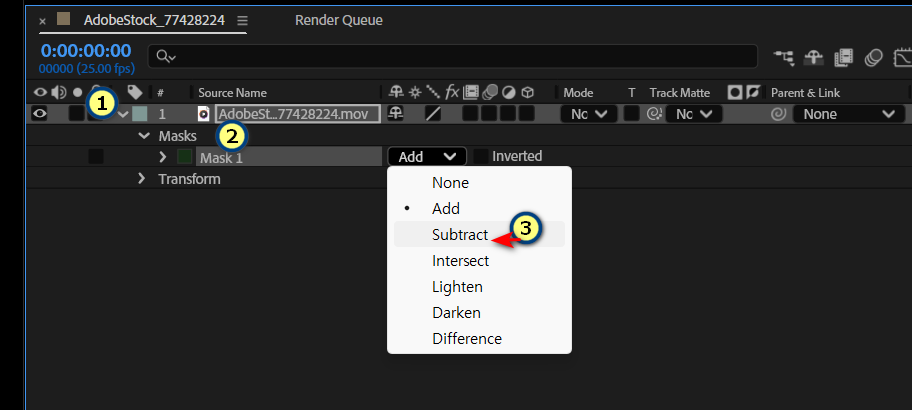912x410 pixels.
Task: Click the Track Matte pick whip on layer 1
Action: [x=654, y=114]
